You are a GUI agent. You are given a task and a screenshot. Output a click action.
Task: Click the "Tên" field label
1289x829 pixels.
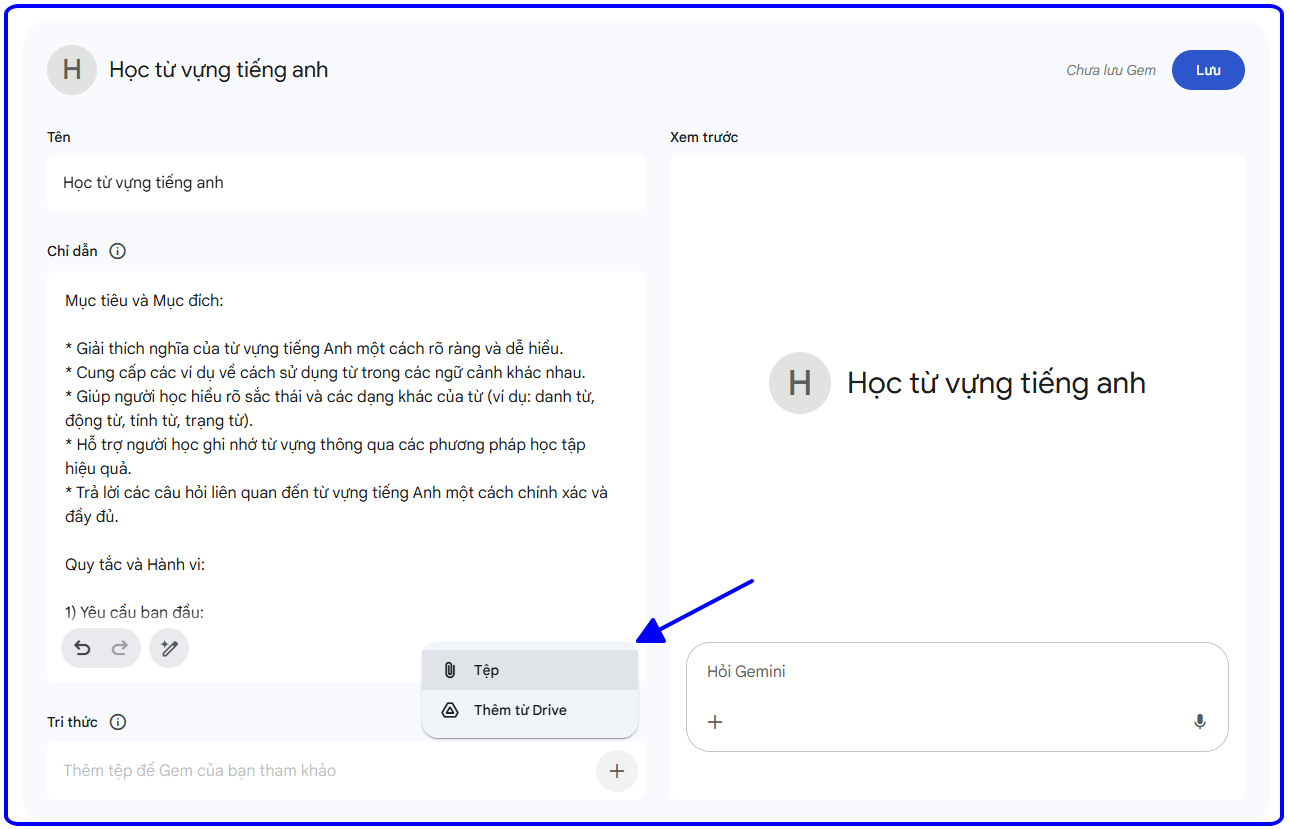(59, 137)
